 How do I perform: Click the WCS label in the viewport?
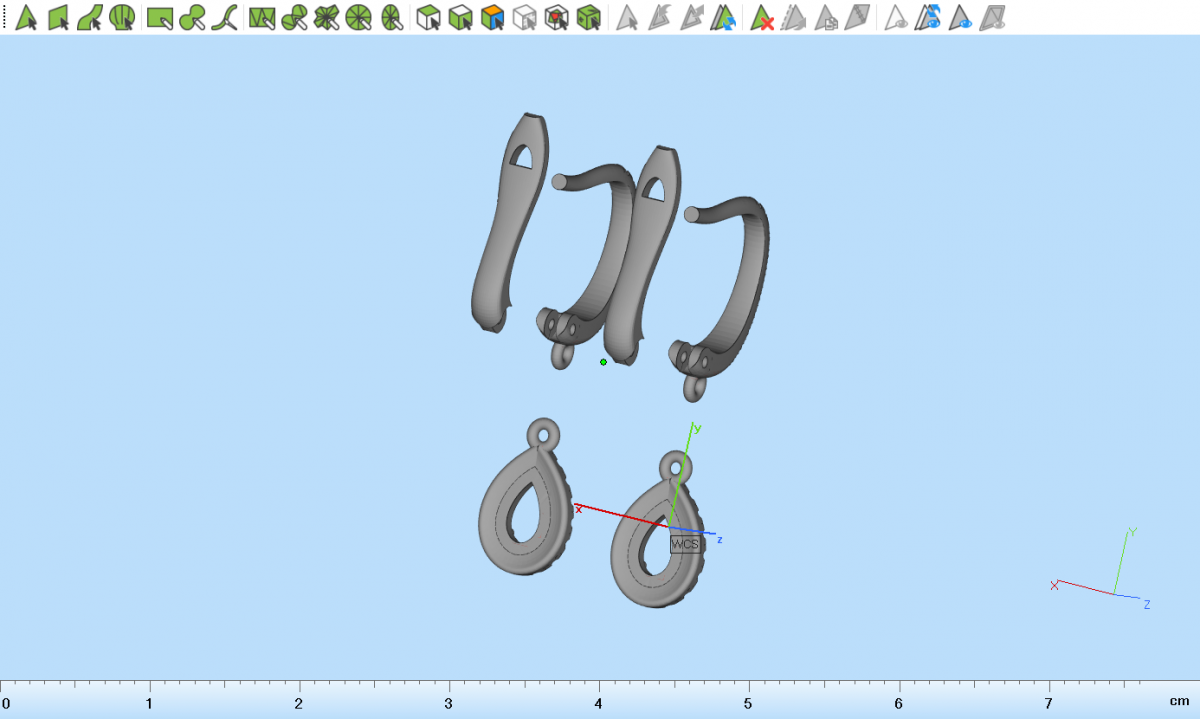(684, 544)
